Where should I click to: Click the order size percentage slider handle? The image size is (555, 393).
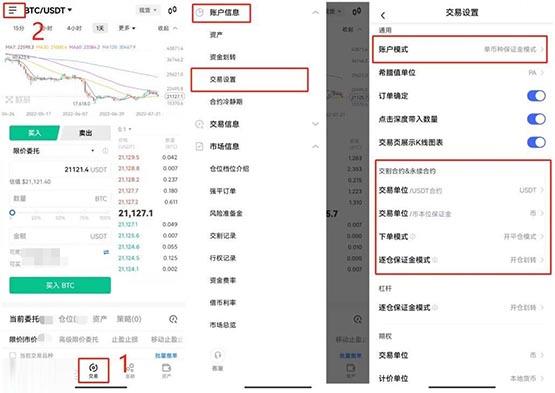pyautogui.click(x=12, y=213)
